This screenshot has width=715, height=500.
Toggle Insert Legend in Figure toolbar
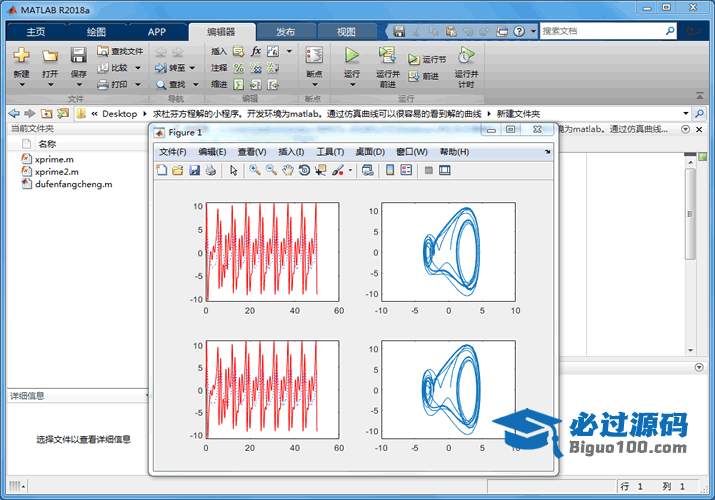click(x=406, y=170)
